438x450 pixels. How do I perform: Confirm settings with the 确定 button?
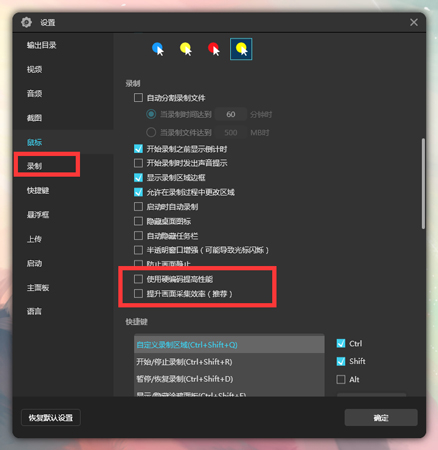click(381, 418)
